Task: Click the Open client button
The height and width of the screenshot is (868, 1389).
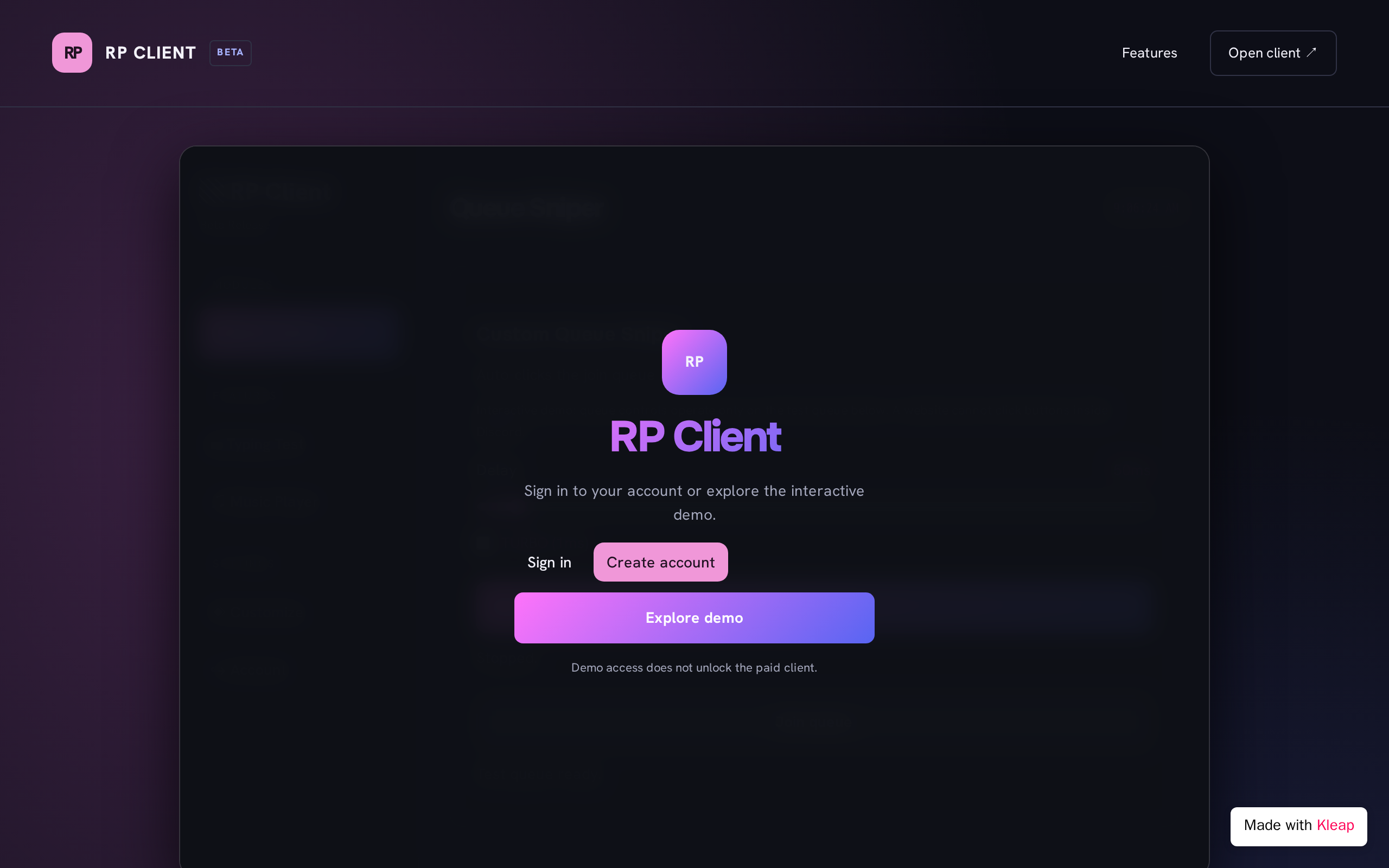Action: [x=1273, y=53]
